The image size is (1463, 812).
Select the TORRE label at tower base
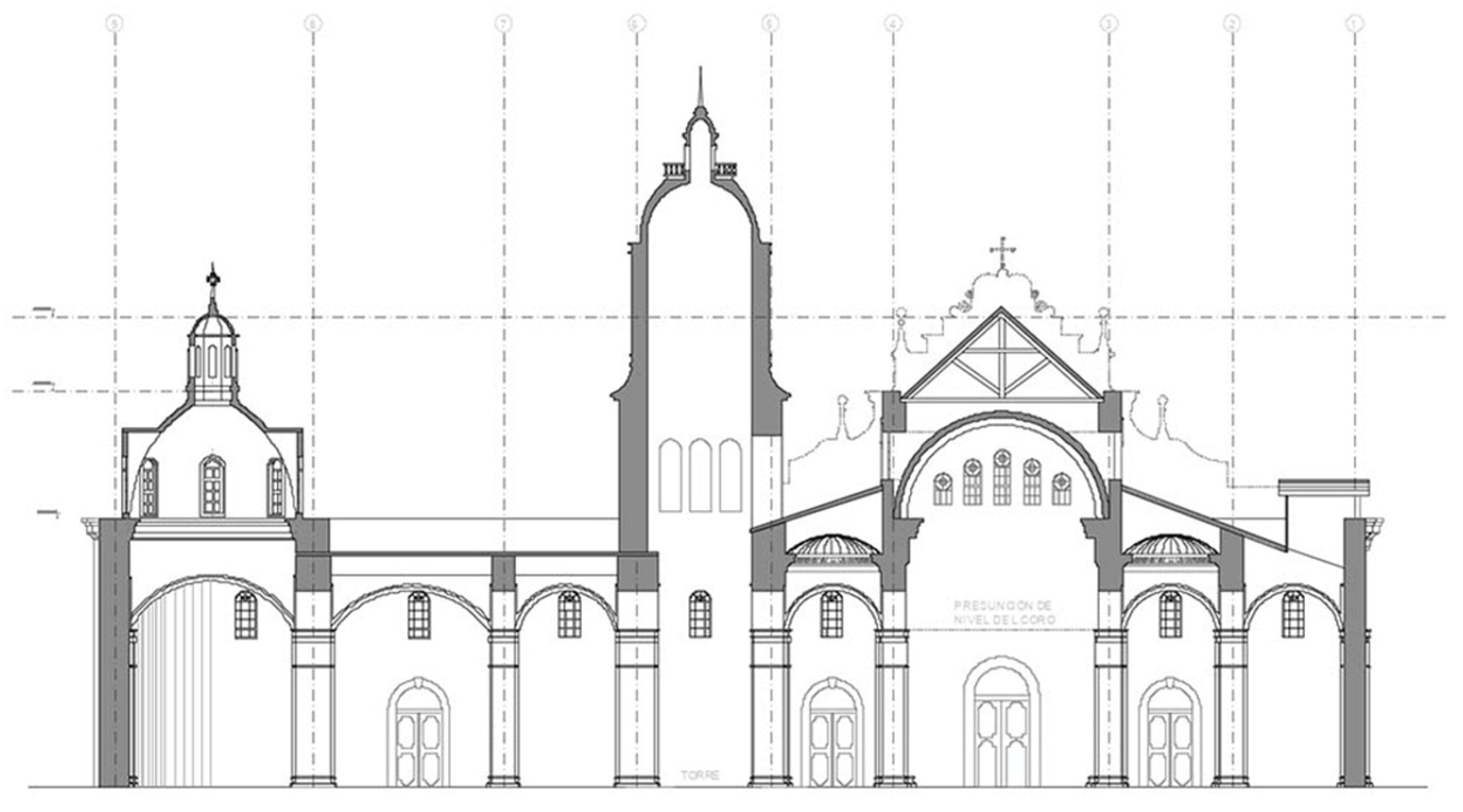pos(699,776)
